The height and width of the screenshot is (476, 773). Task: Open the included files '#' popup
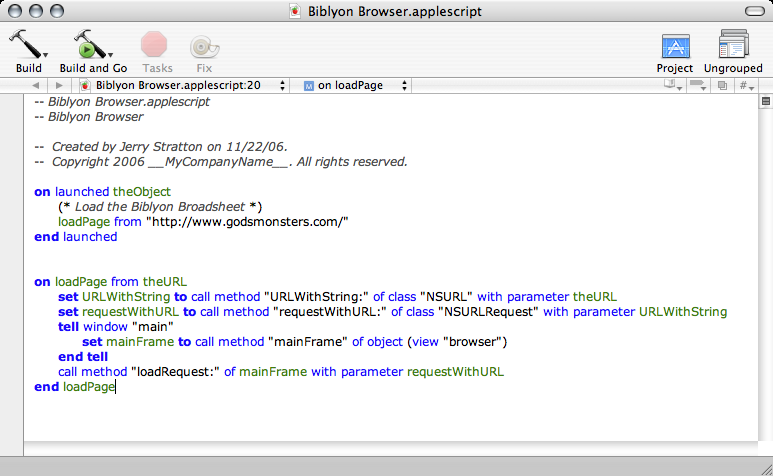(x=746, y=86)
